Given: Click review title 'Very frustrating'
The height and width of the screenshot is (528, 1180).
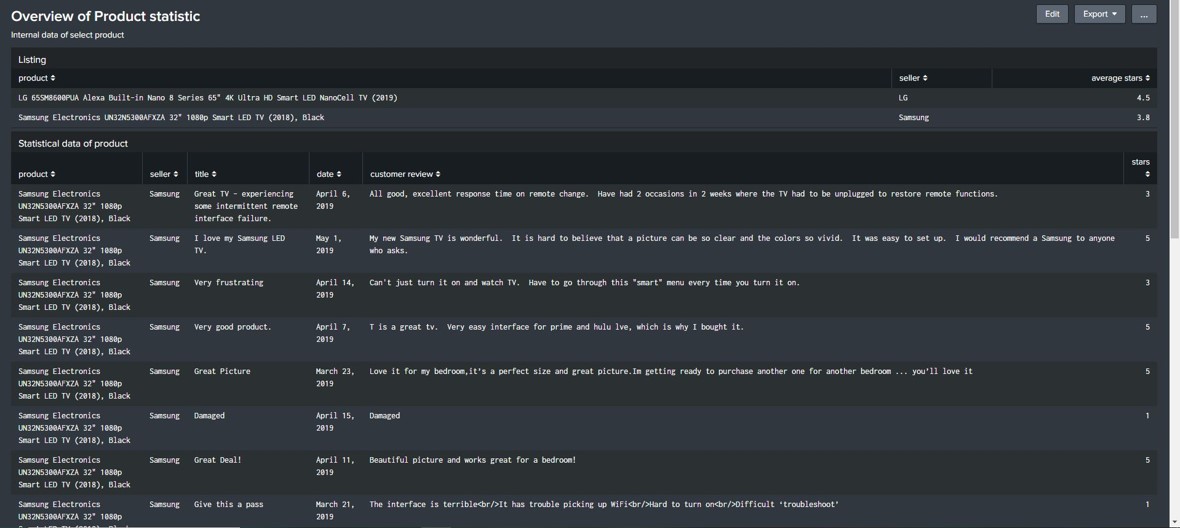Looking at the screenshot, I should [x=229, y=283].
